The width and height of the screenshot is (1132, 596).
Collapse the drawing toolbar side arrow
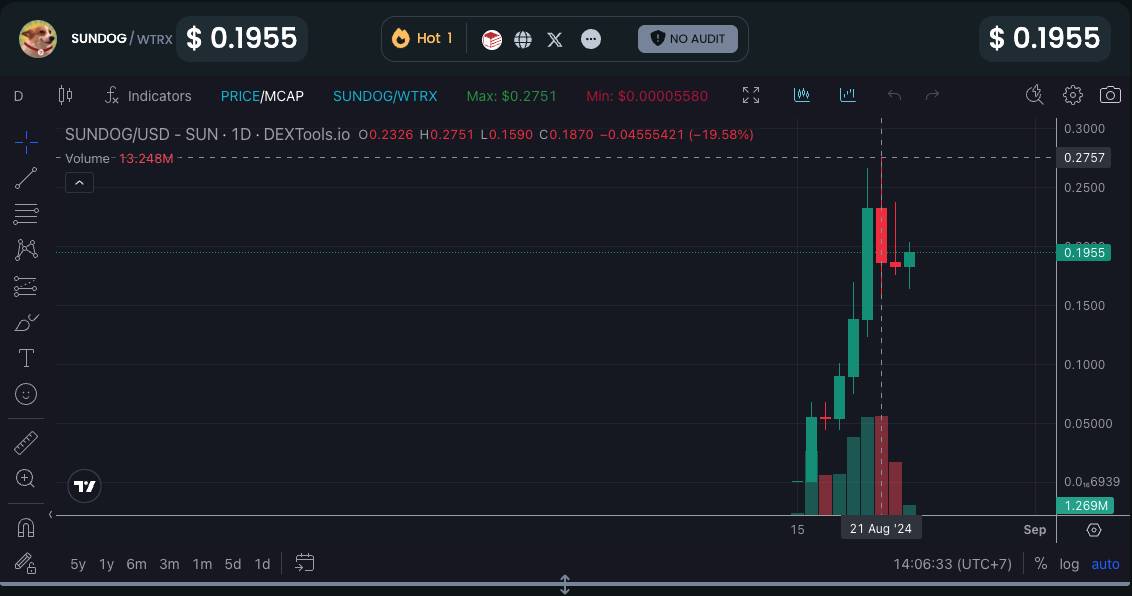pos(51,514)
